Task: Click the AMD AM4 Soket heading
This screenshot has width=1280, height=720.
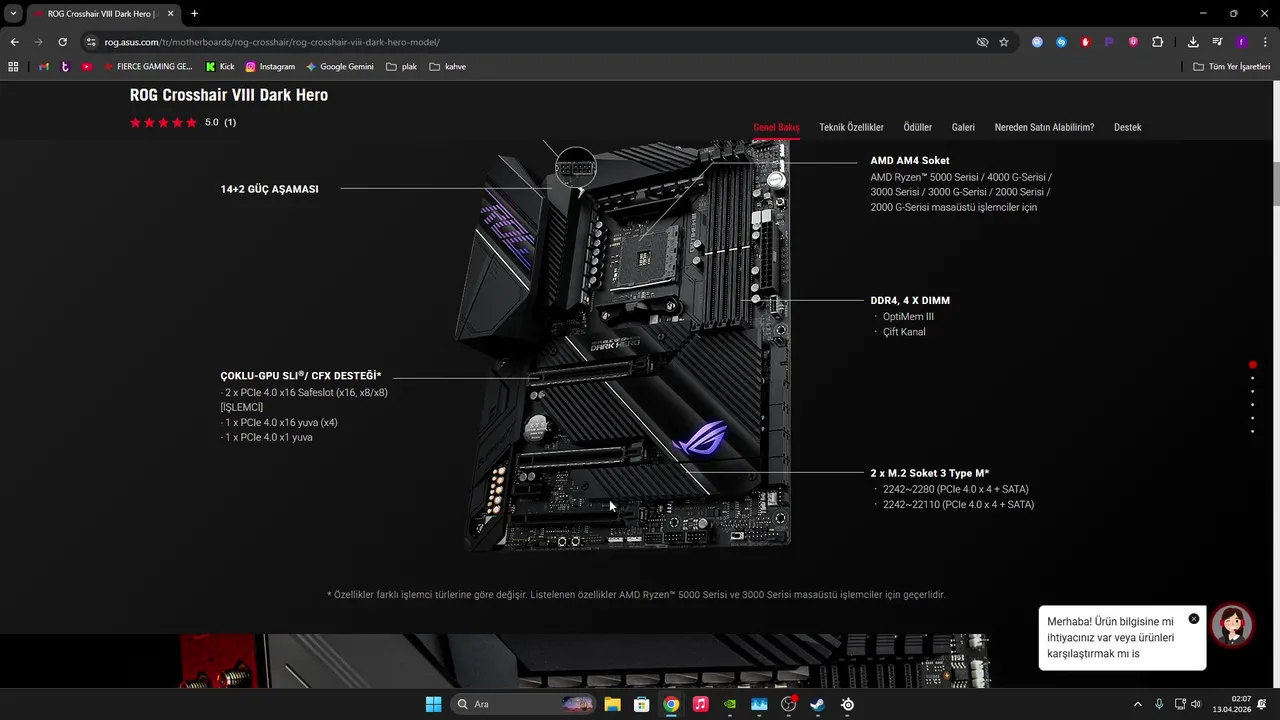Action: 910,160
